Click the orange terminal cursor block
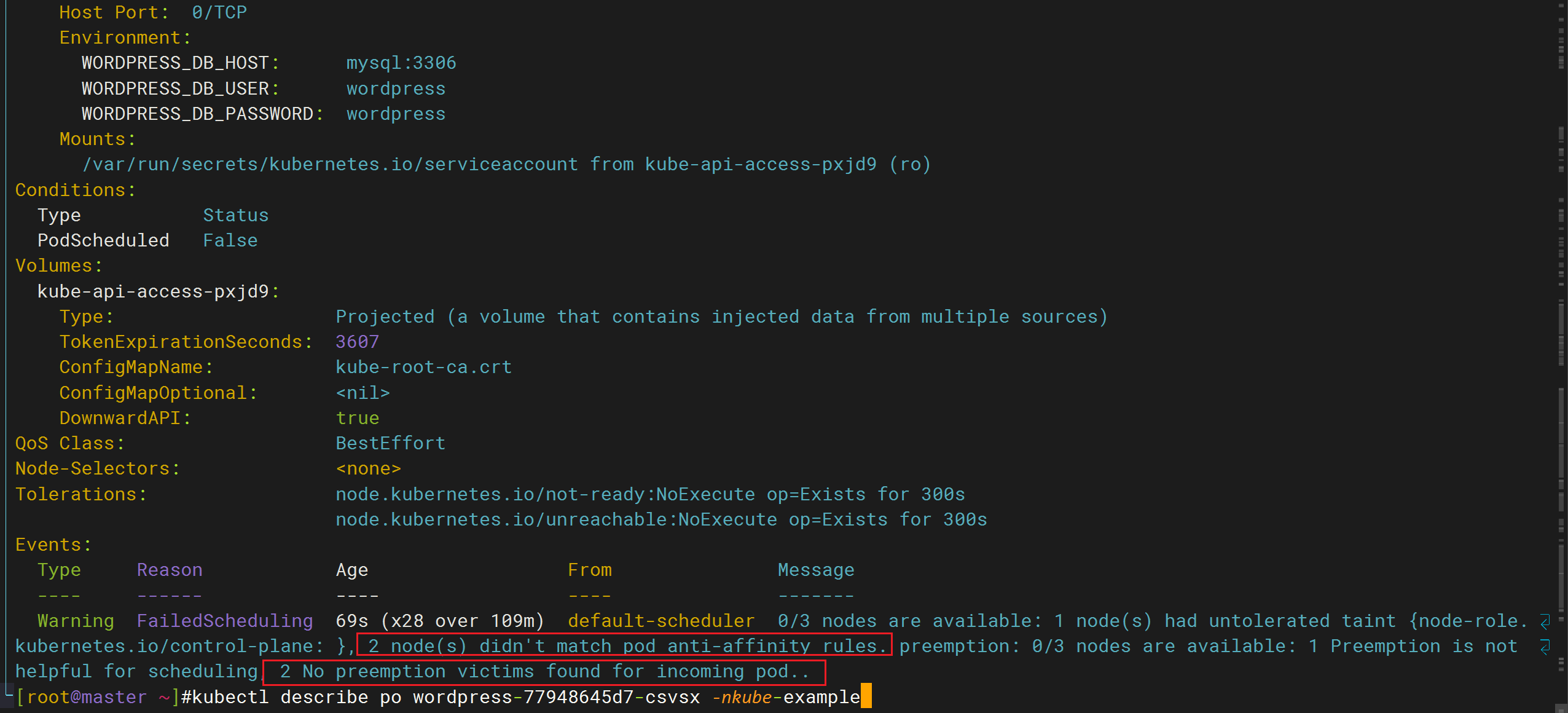The image size is (1568, 713). pos(866,696)
